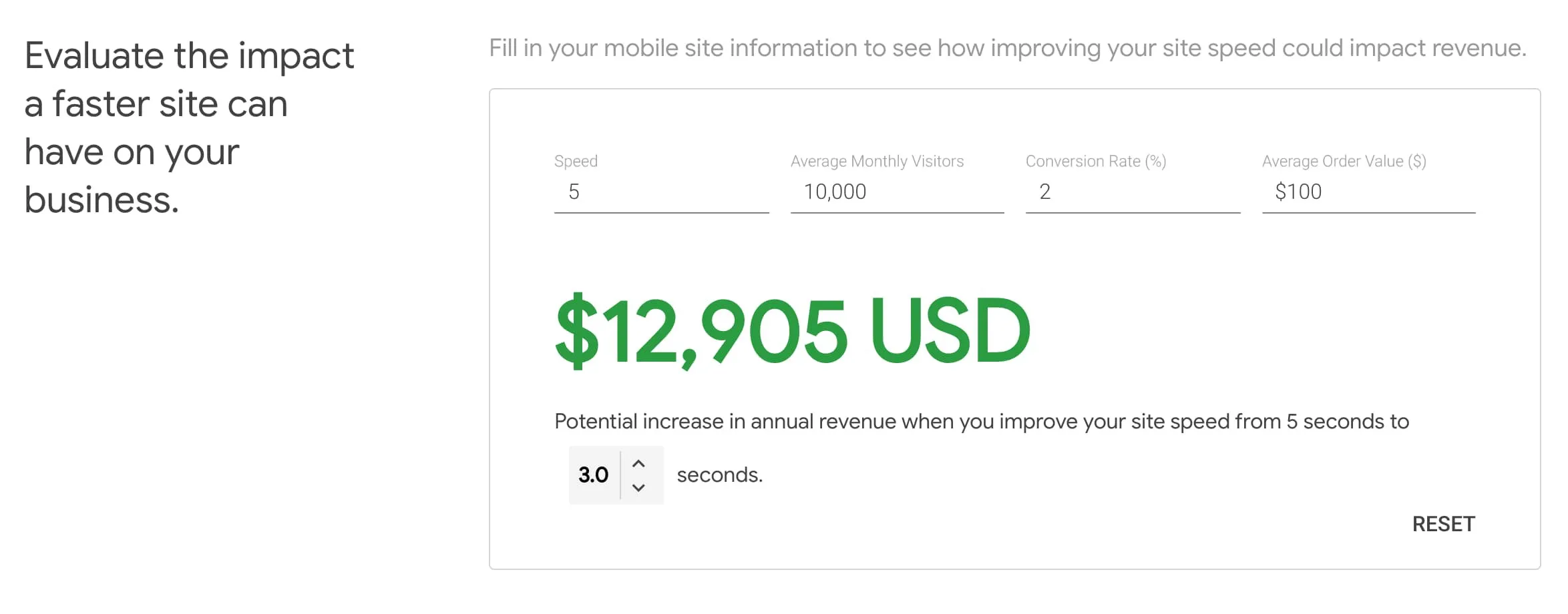Viewport: 1568px width, 614px height.
Task: Click the "seconds." text beside the stepper
Action: 719,475
